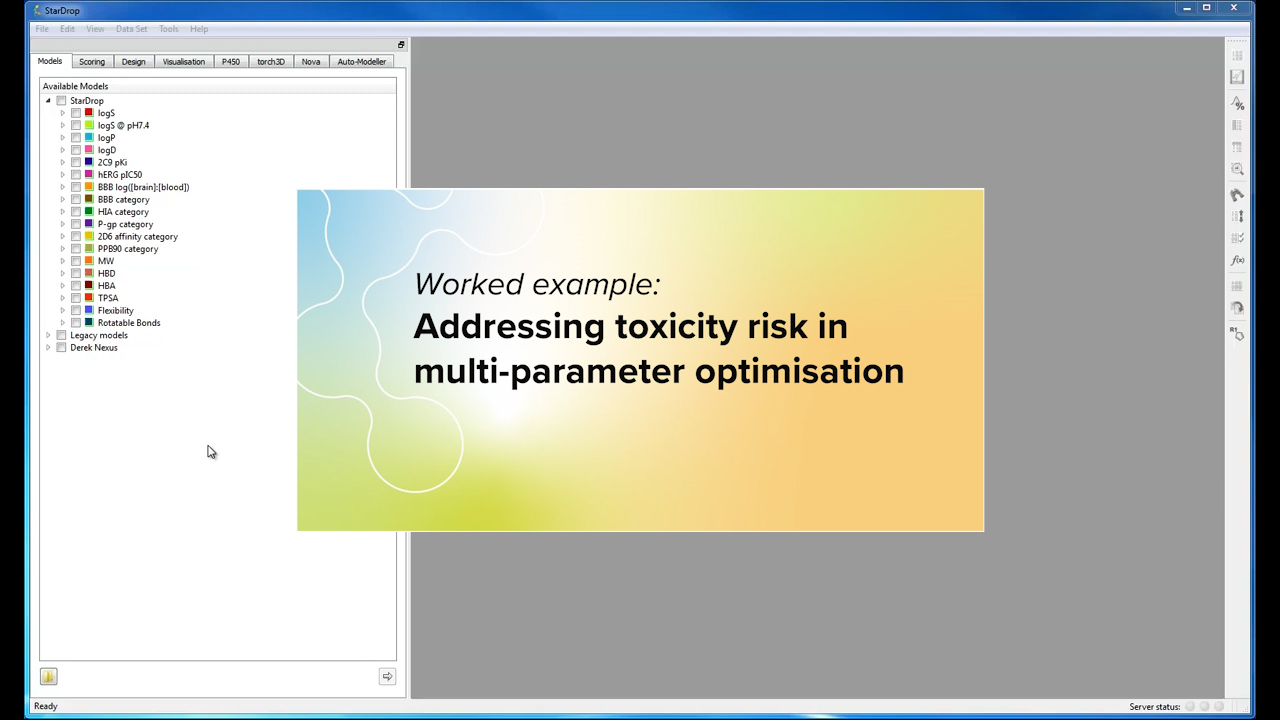
Task: Click the sort rows icon on right toolbar
Action: pyautogui.click(x=1237, y=216)
